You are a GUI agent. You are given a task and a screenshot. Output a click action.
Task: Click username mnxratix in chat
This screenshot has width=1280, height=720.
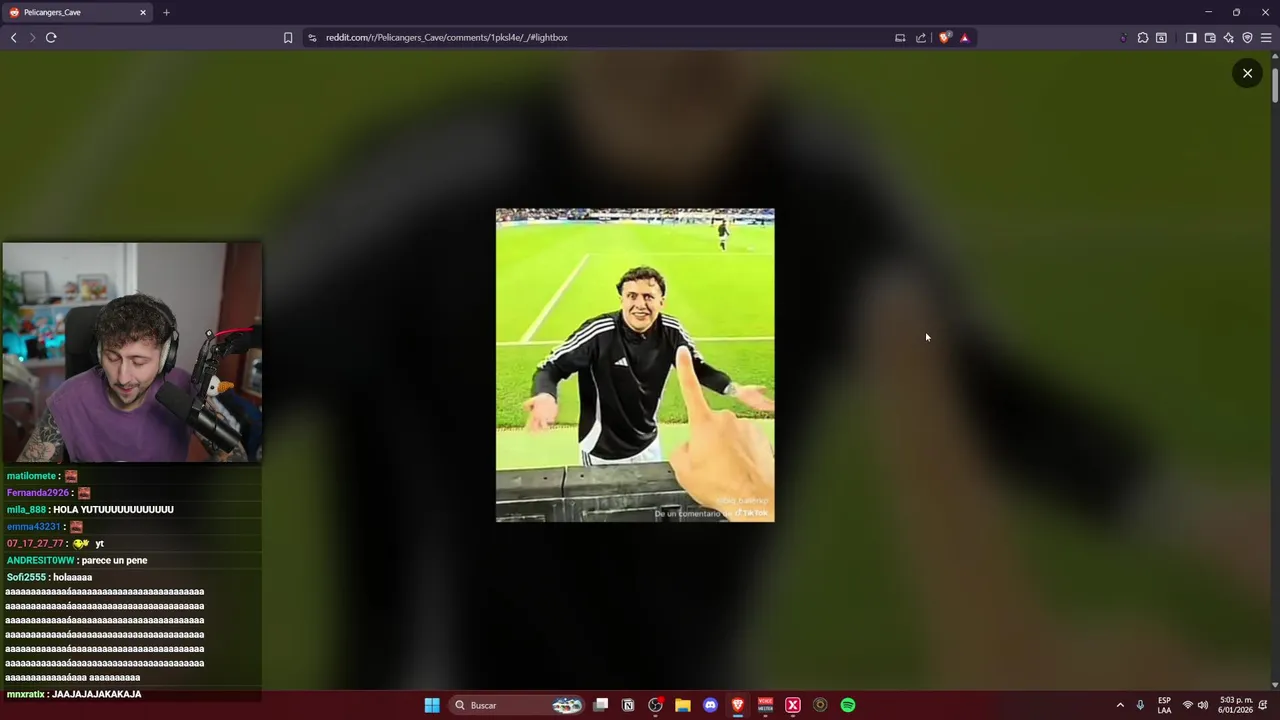(x=26, y=694)
